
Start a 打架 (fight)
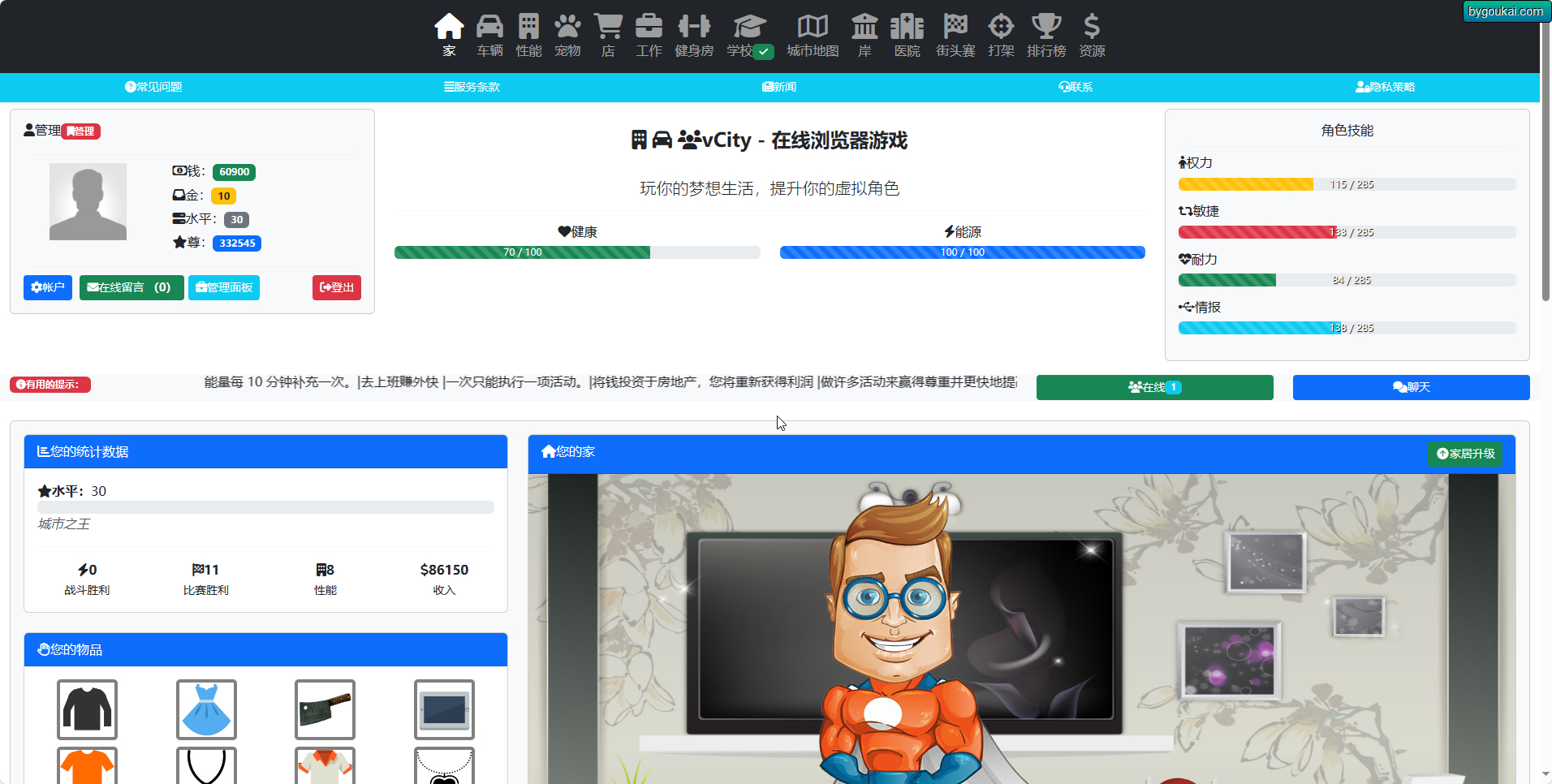(1001, 34)
